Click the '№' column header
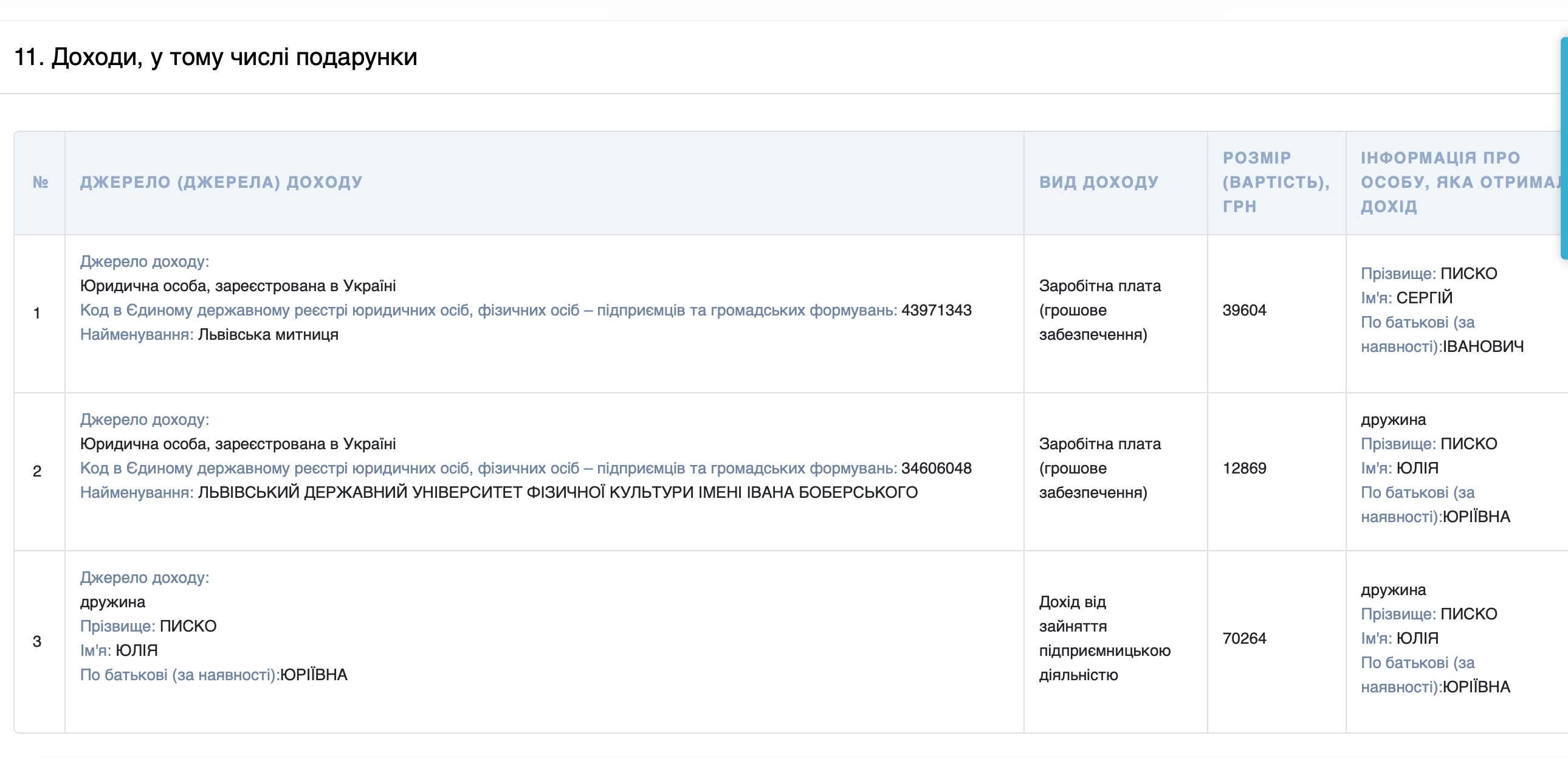 [40, 182]
